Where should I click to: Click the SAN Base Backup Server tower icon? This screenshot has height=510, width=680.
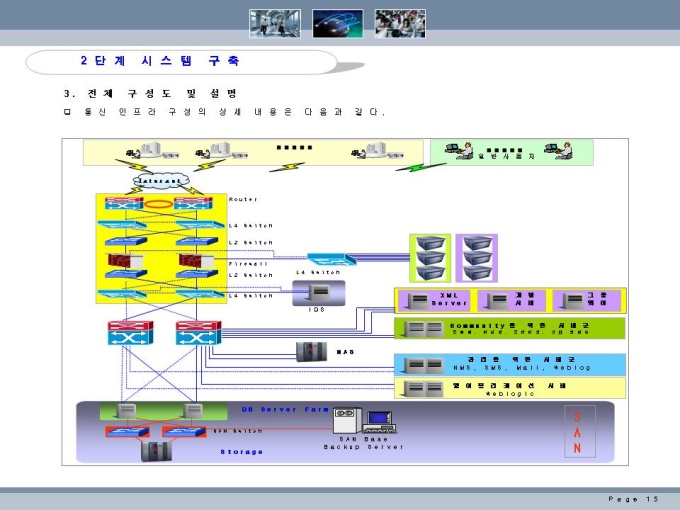click(x=347, y=421)
